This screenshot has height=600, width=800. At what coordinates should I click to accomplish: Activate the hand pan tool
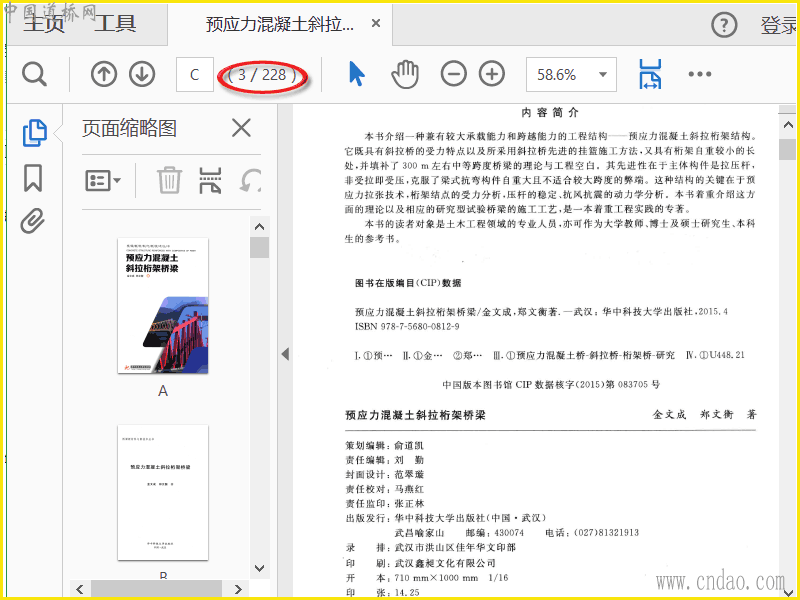(405, 74)
